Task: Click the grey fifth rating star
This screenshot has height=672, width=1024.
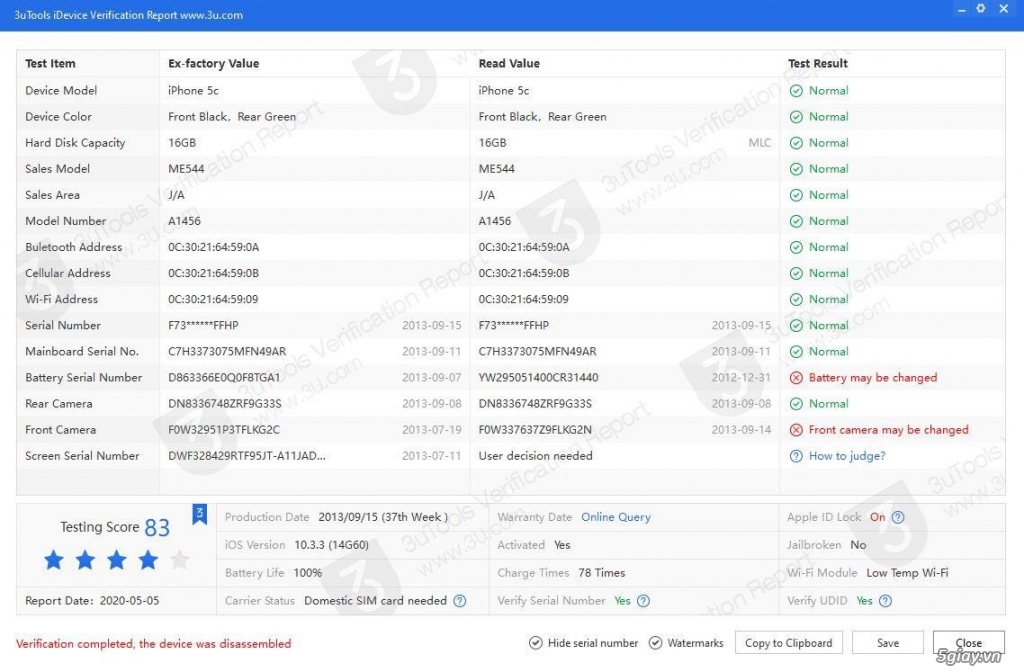Action: [180, 560]
